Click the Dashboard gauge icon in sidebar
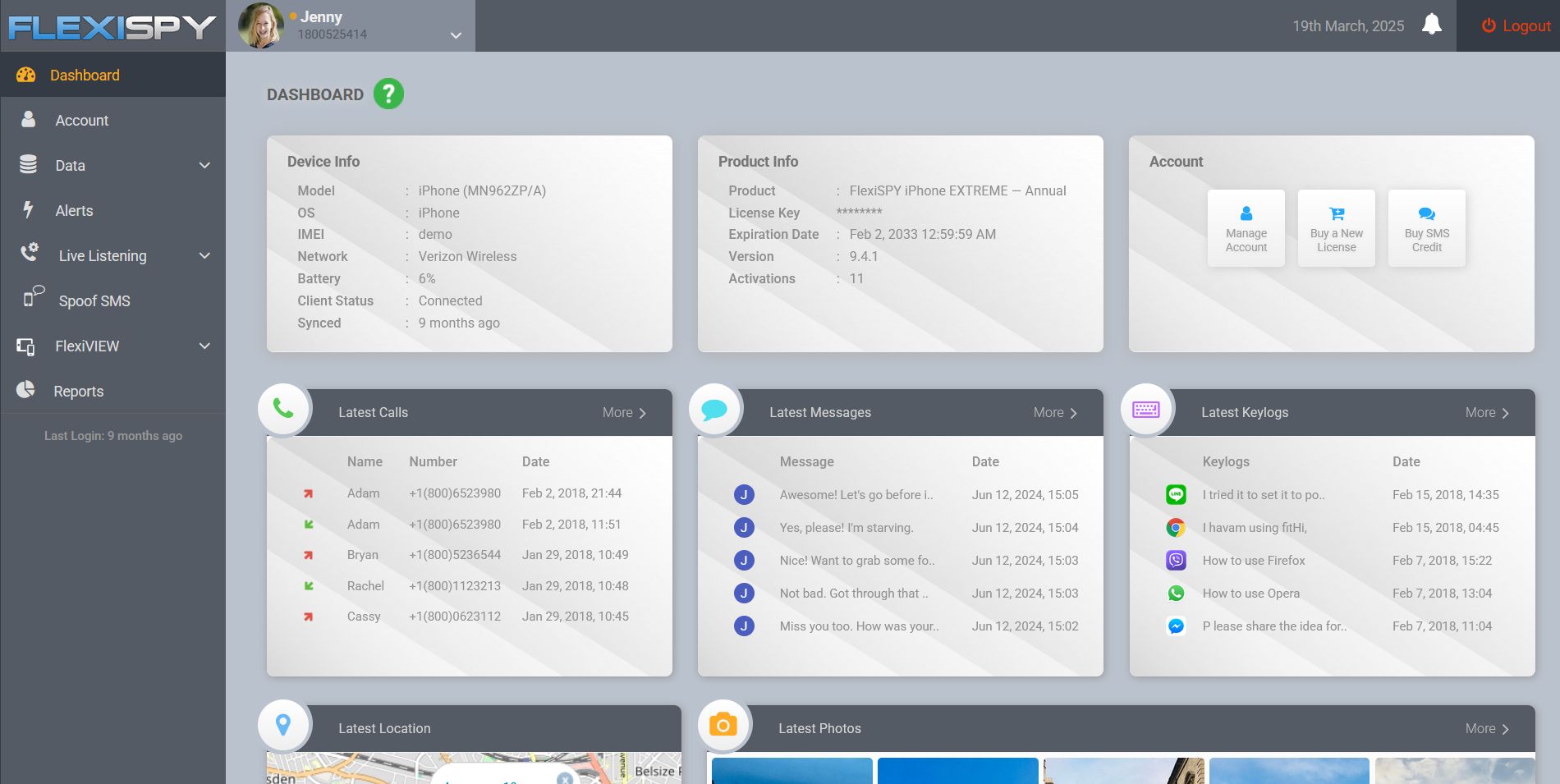Viewport: 1560px width, 784px height. pyautogui.click(x=26, y=75)
